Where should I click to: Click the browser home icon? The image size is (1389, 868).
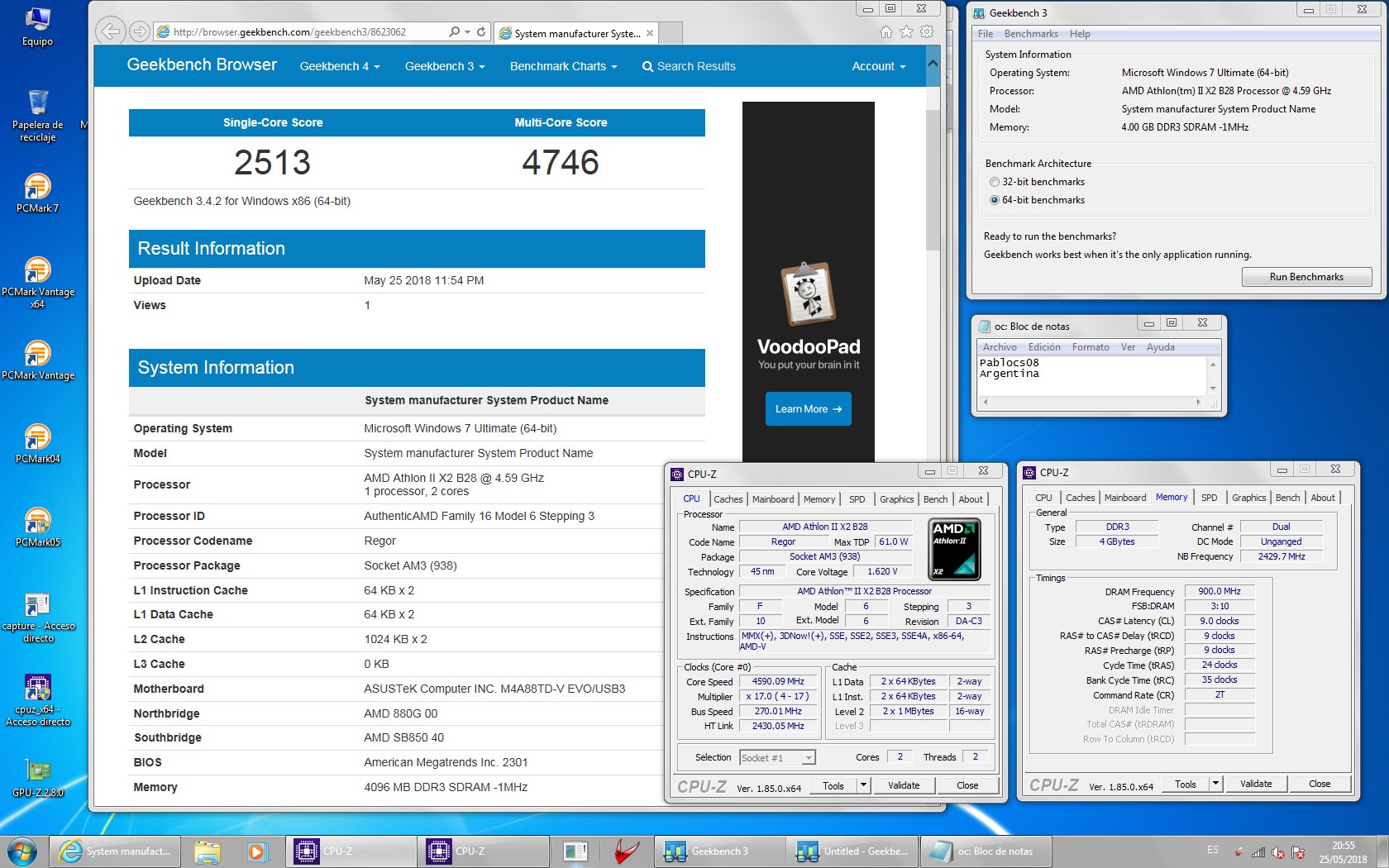pos(886,31)
